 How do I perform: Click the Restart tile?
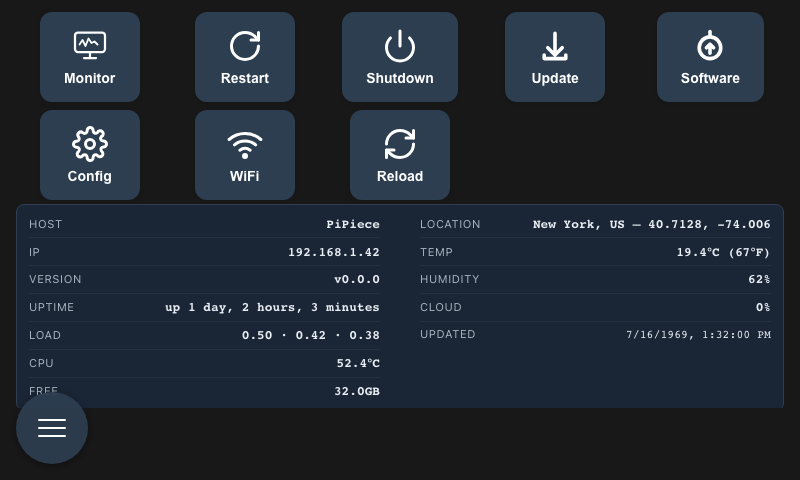245,57
